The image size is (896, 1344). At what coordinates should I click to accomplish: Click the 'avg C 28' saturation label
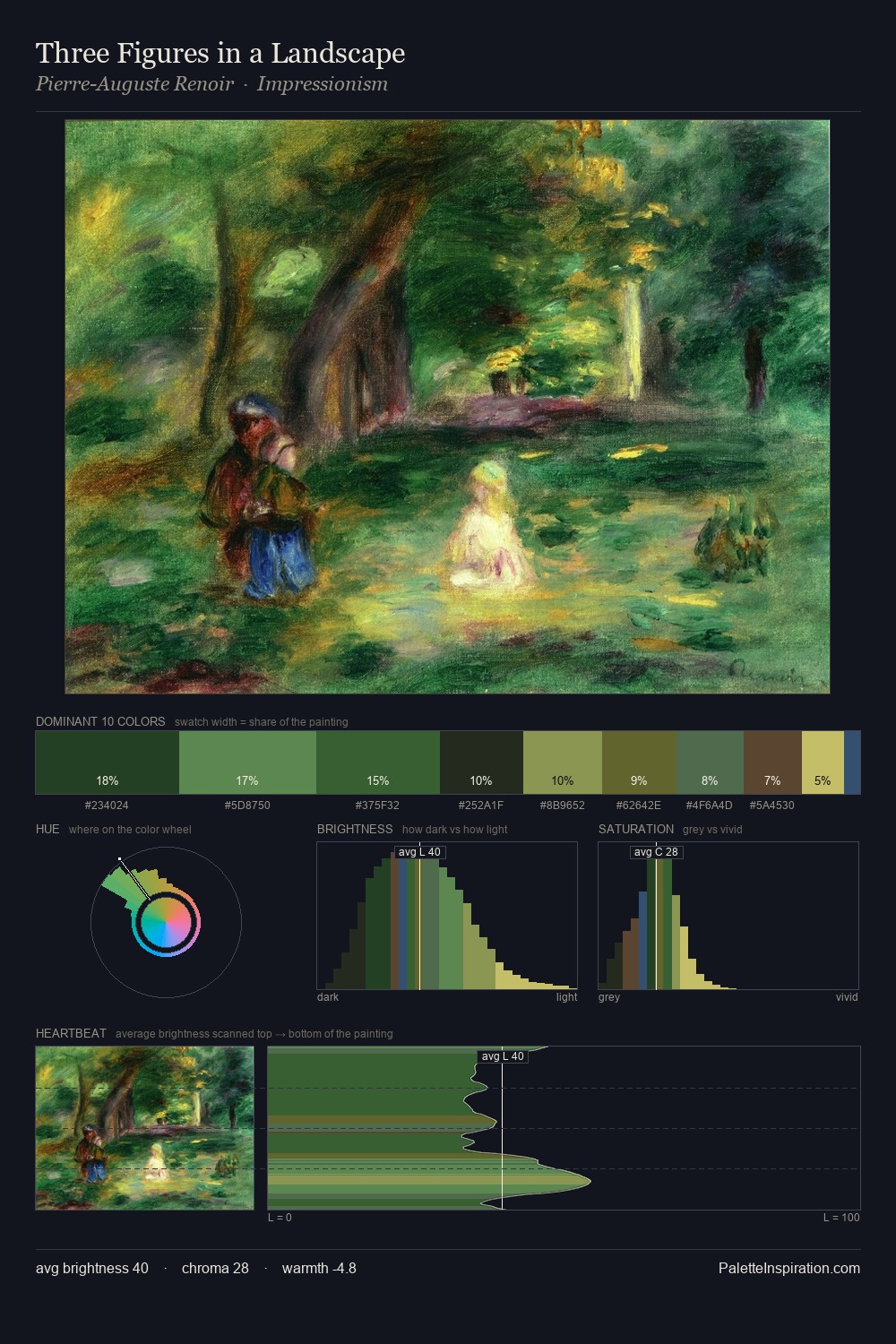(x=656, y=852)
